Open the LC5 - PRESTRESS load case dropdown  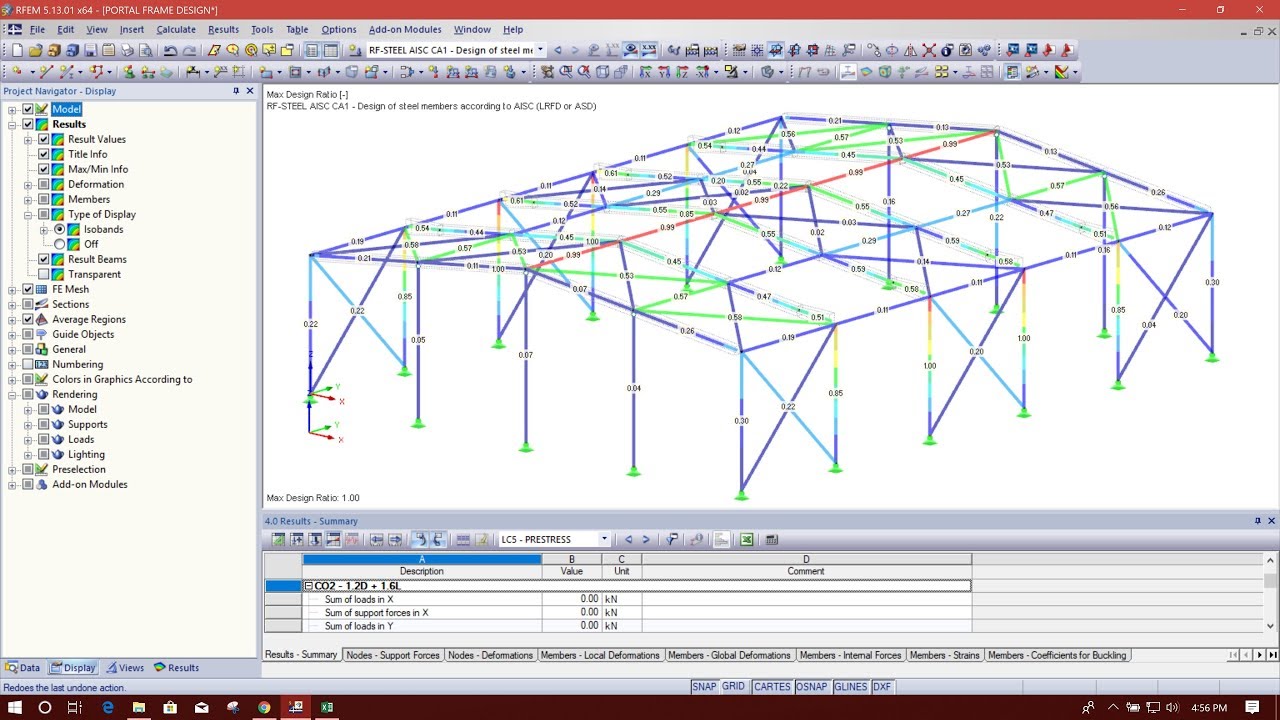pyautogui.click(x=604, y=539)
